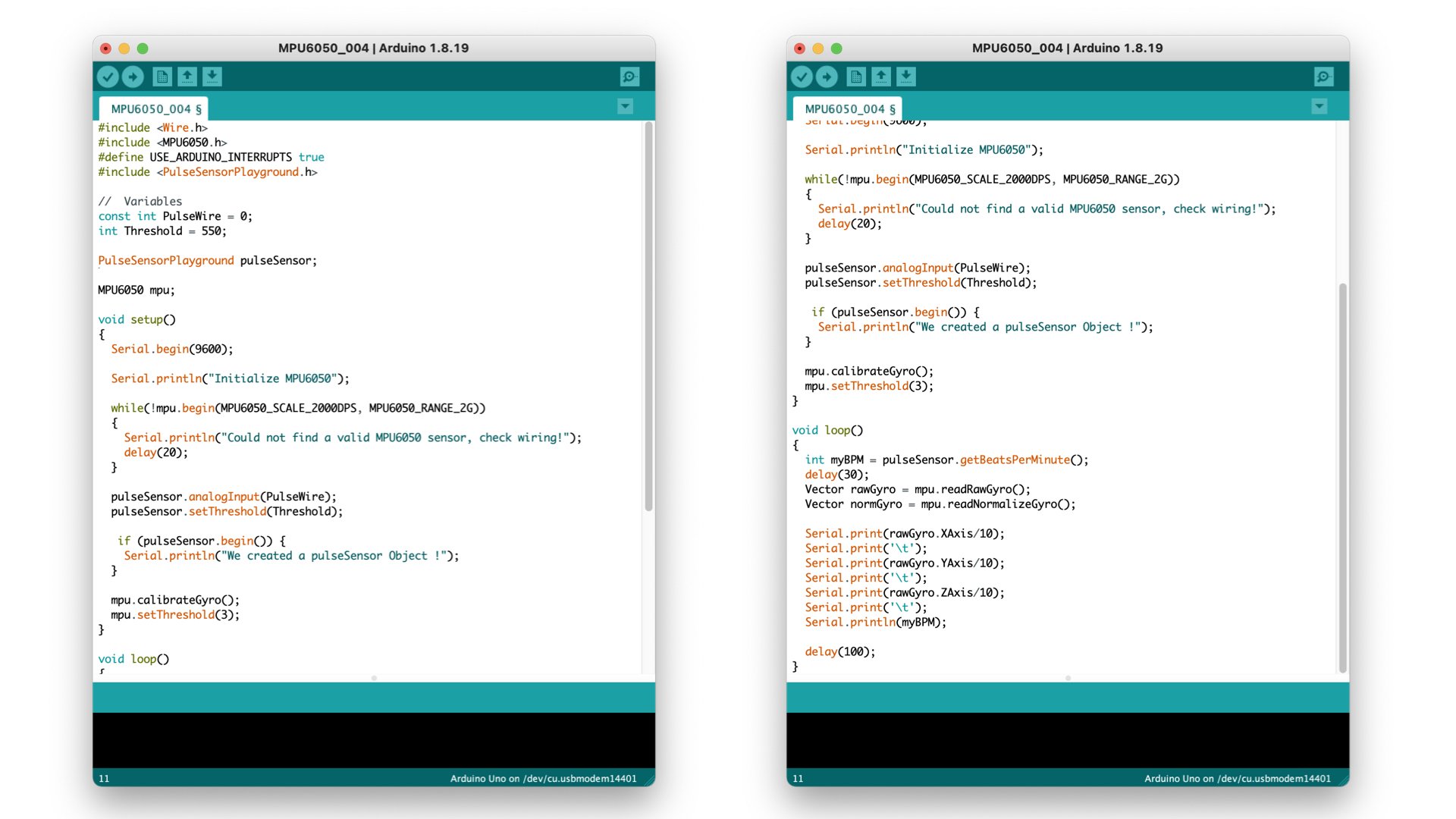
Task: Click 'Serial.begin(9600);' in left editor
Action: 172,349
